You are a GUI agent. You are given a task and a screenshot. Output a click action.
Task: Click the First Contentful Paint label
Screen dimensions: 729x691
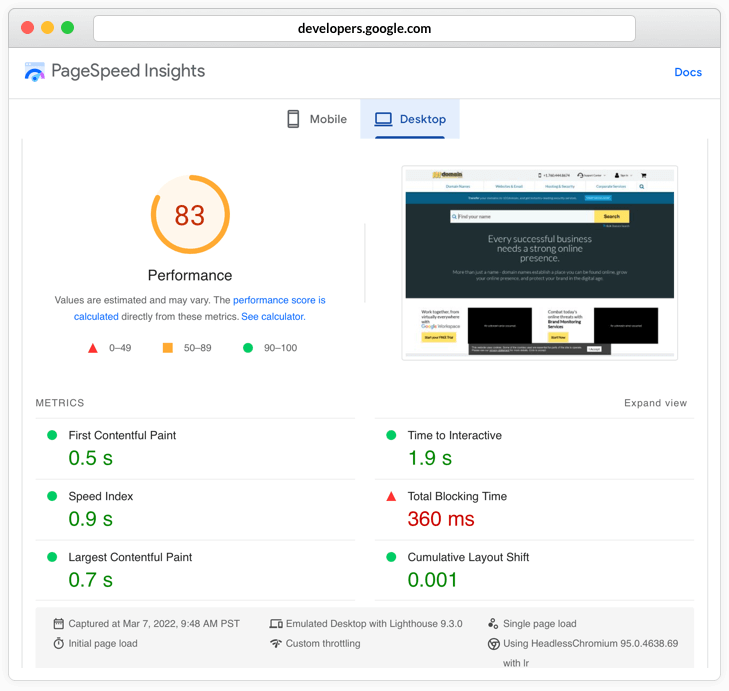pos(122,435)
